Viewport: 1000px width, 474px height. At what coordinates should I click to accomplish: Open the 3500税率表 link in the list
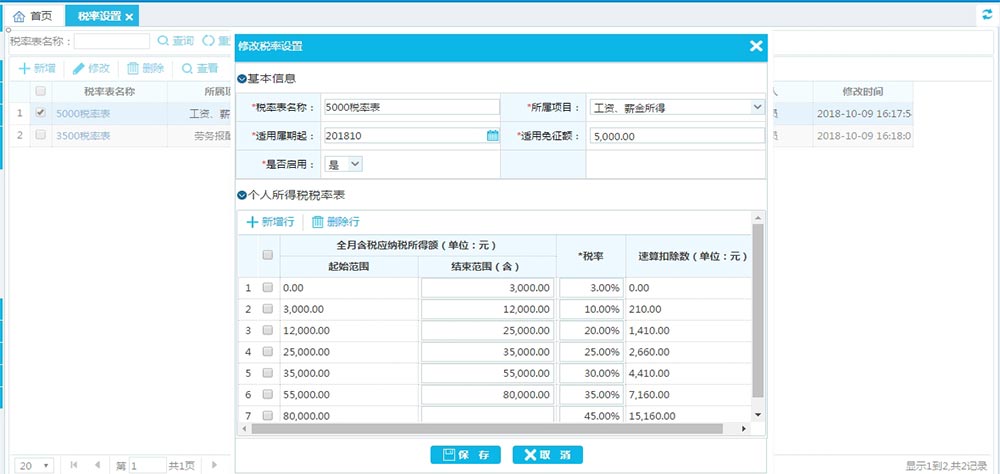83,136
